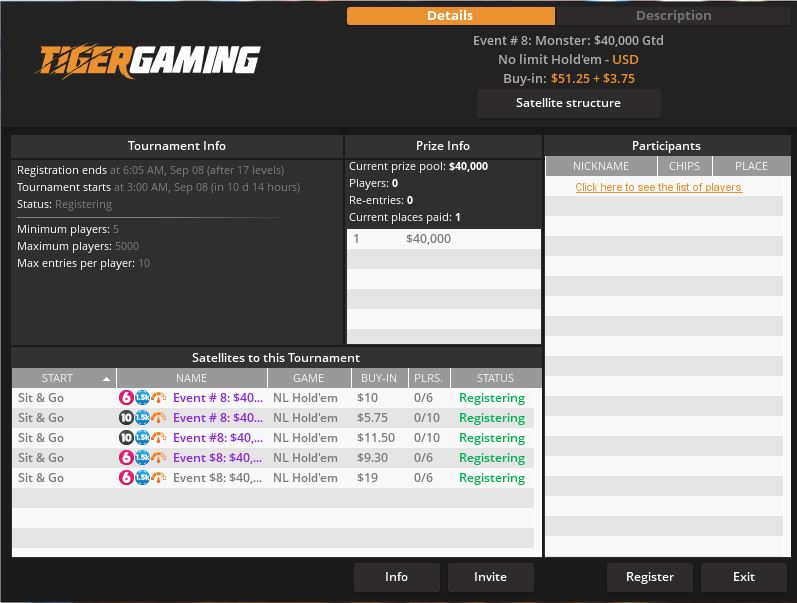Click the pink 6-max icon on the $19 satellite
The image size is (797, 603).
tap(126, 478)
